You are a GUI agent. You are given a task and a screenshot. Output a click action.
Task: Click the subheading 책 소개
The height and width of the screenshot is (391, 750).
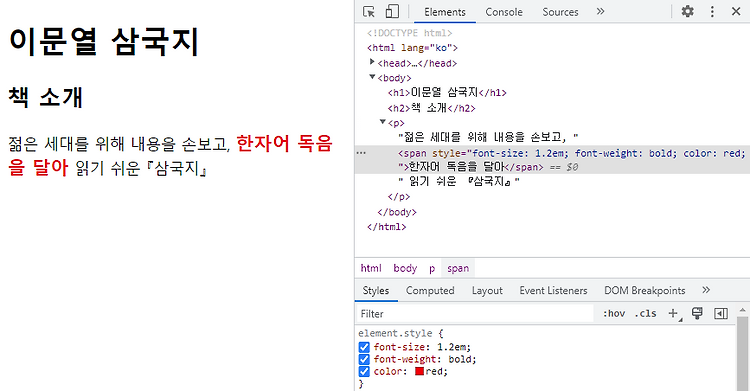45,97
